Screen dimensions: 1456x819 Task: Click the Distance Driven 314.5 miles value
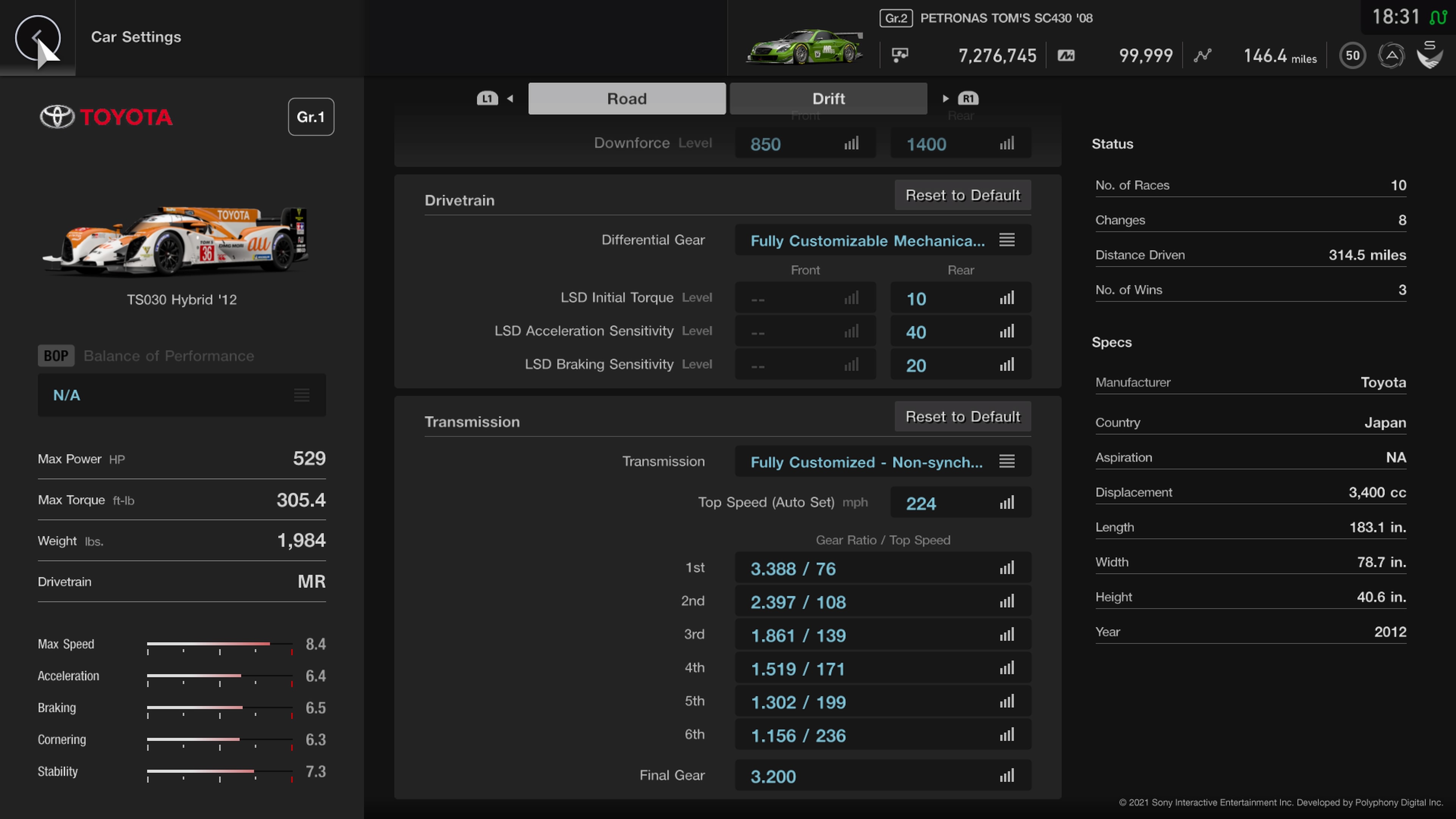point(1367,255)
